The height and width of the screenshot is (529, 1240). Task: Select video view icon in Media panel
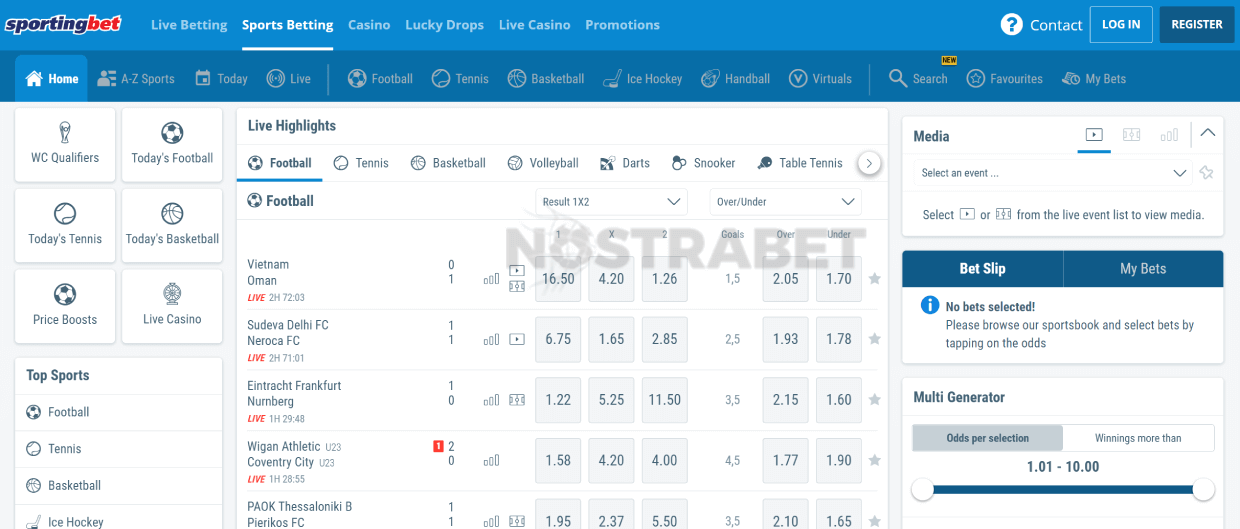[x=1094, y=134]
